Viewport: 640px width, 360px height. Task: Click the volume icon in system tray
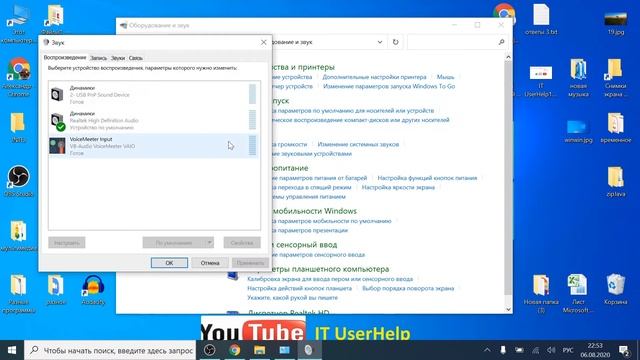pyautogui.click(x=551, y=350)
